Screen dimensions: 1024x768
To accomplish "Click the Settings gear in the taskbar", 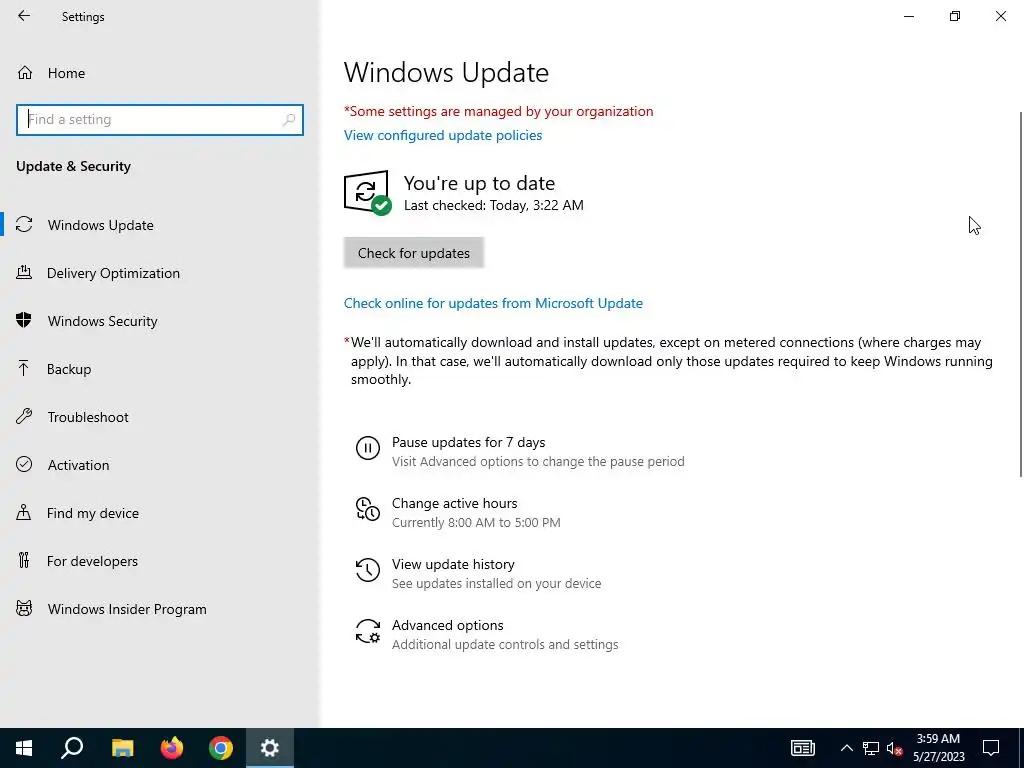I will (x=270, y=748).
